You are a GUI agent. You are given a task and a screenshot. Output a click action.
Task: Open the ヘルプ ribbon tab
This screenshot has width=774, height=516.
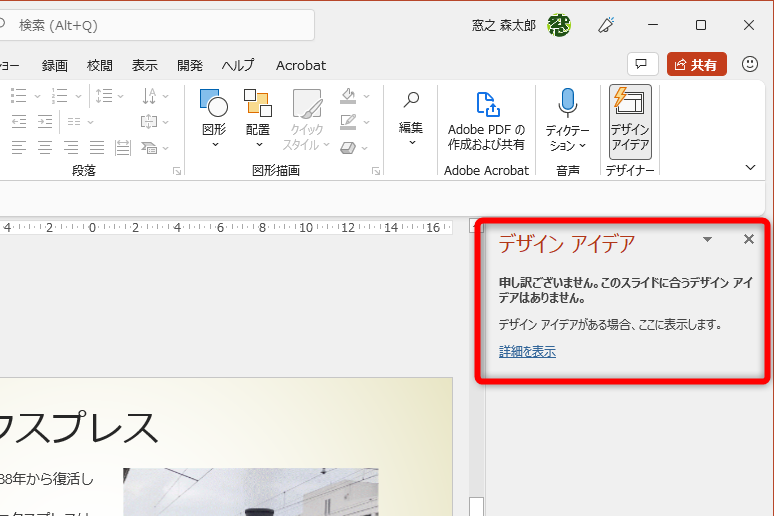click(x=238, y=65)
